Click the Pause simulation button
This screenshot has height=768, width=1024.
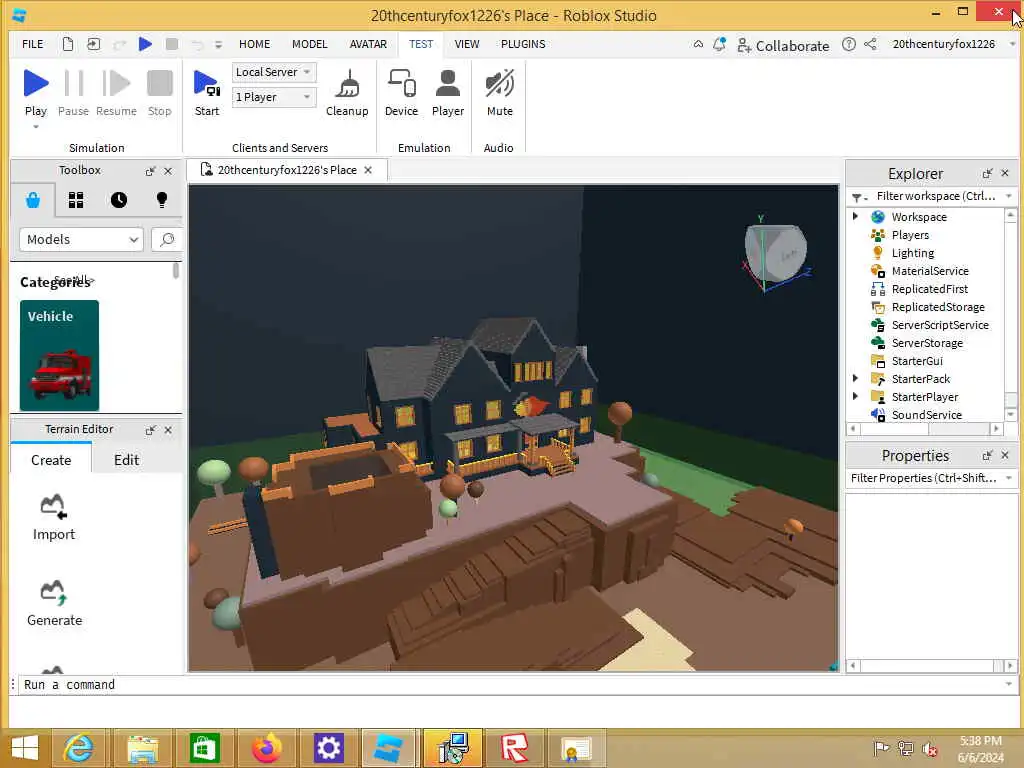click(x=73, y=92)
